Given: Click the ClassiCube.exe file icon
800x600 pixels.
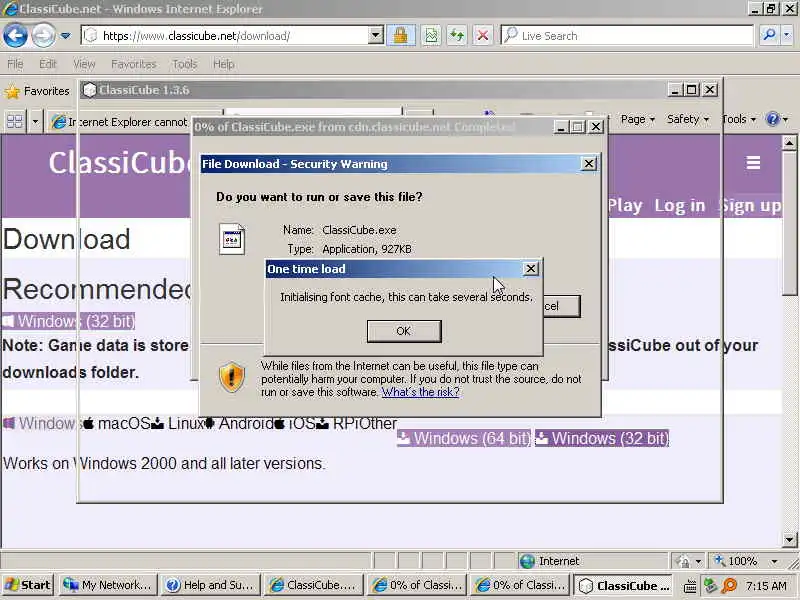Looking at the screenshot, I should click(232, 239).
